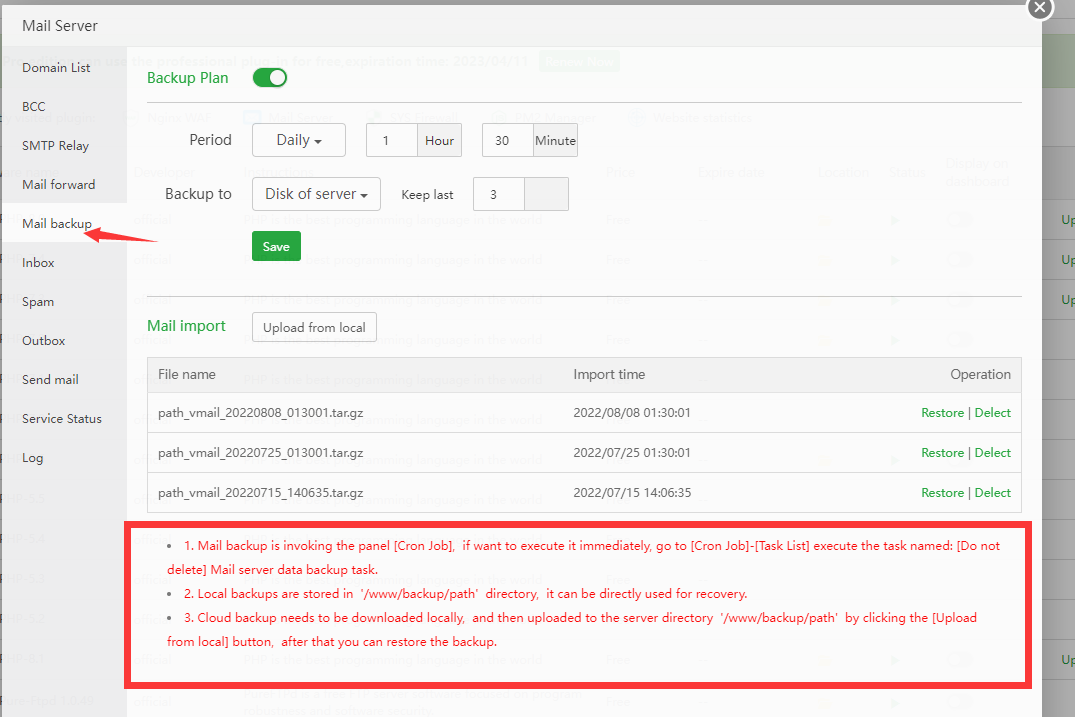Delete path_vmail_20220725_013001.tar.gz backup

coord(993,452)
